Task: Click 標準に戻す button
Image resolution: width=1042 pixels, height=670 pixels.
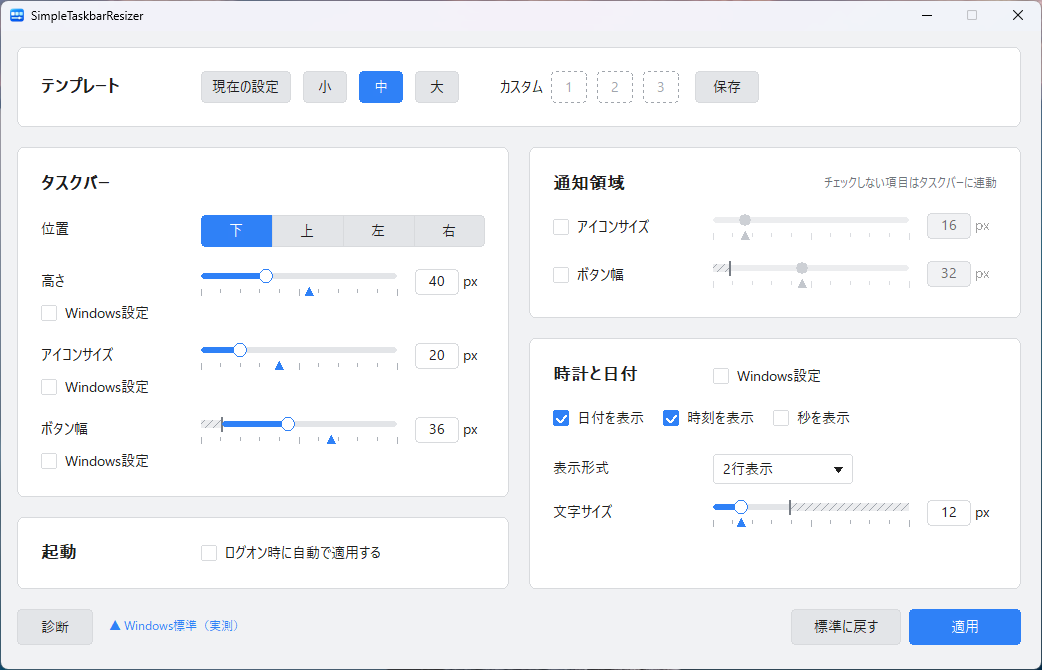Action: tap(846, 627)
